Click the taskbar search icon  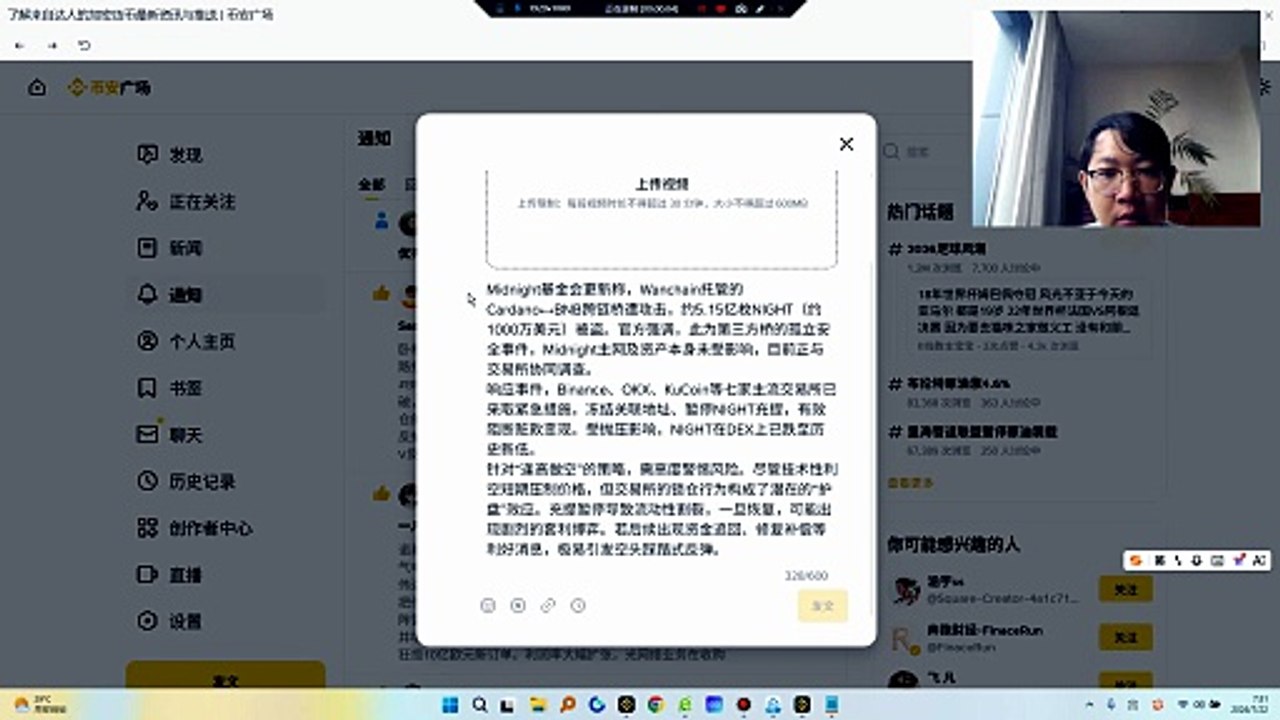[x=480, y=704]
